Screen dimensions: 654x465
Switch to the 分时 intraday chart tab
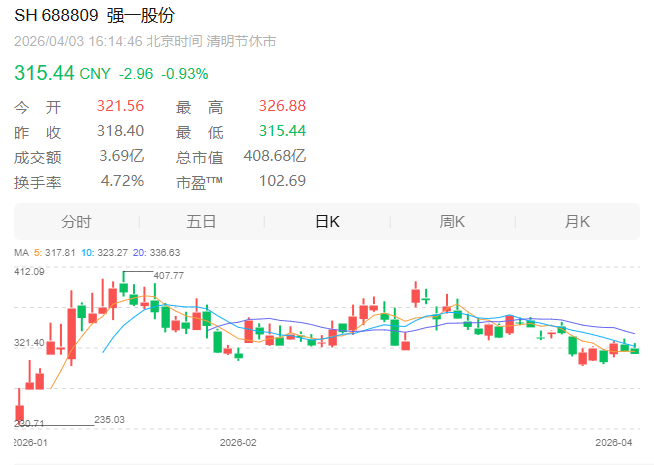[76, 222]
